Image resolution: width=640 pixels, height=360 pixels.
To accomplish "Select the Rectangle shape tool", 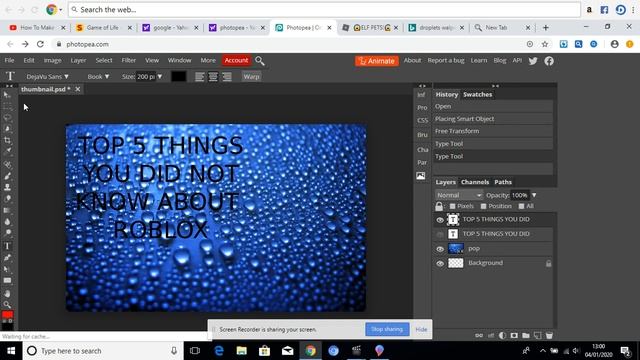I will coord(7,280).
